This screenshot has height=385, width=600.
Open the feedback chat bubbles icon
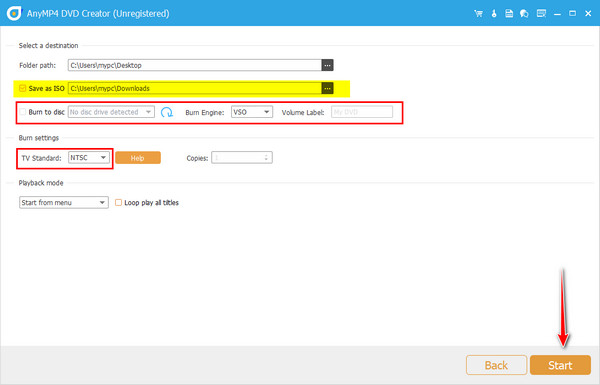point(524,14)
